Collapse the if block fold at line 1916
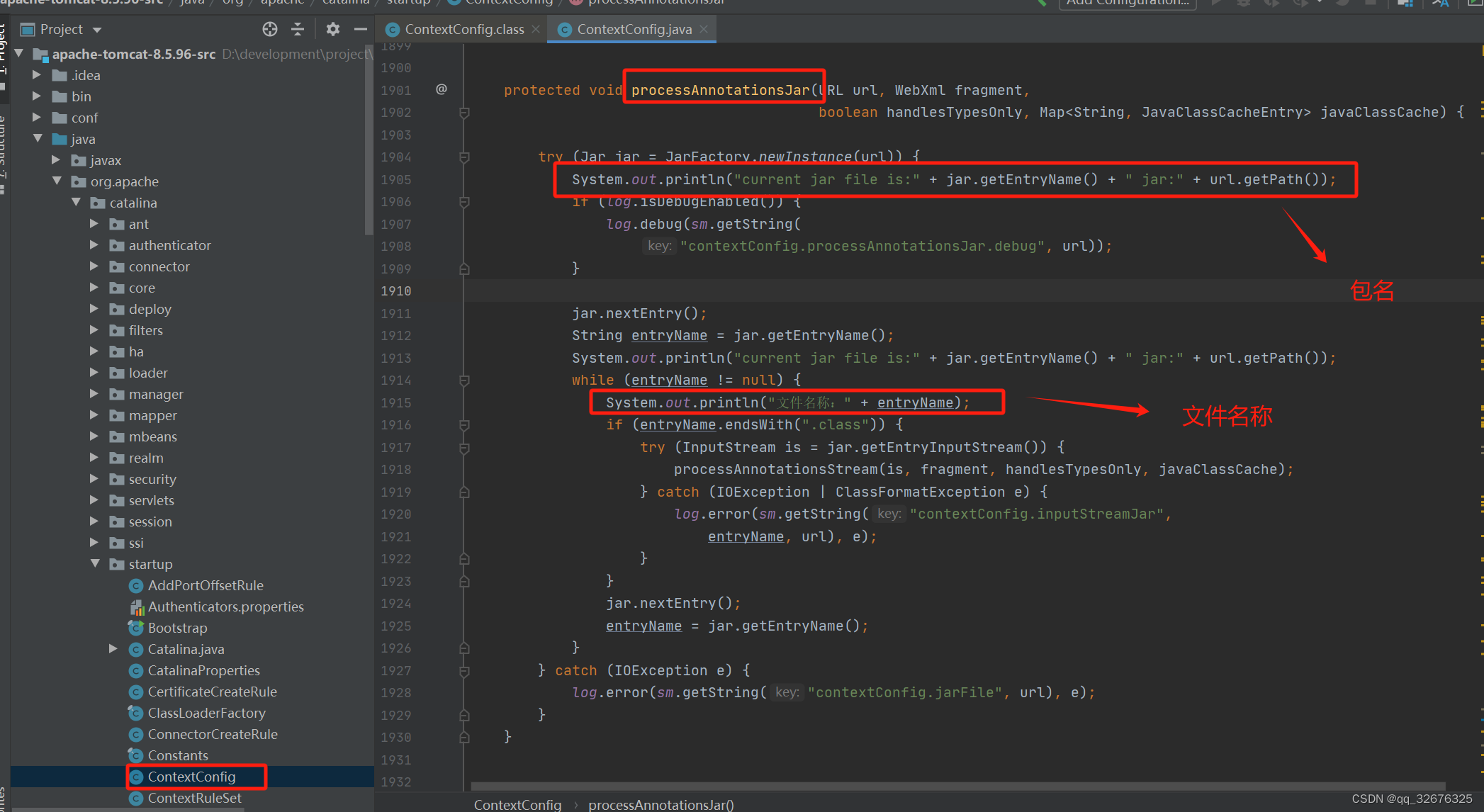The width and height of the screenshot is (1484, 812). coord(464,424)
